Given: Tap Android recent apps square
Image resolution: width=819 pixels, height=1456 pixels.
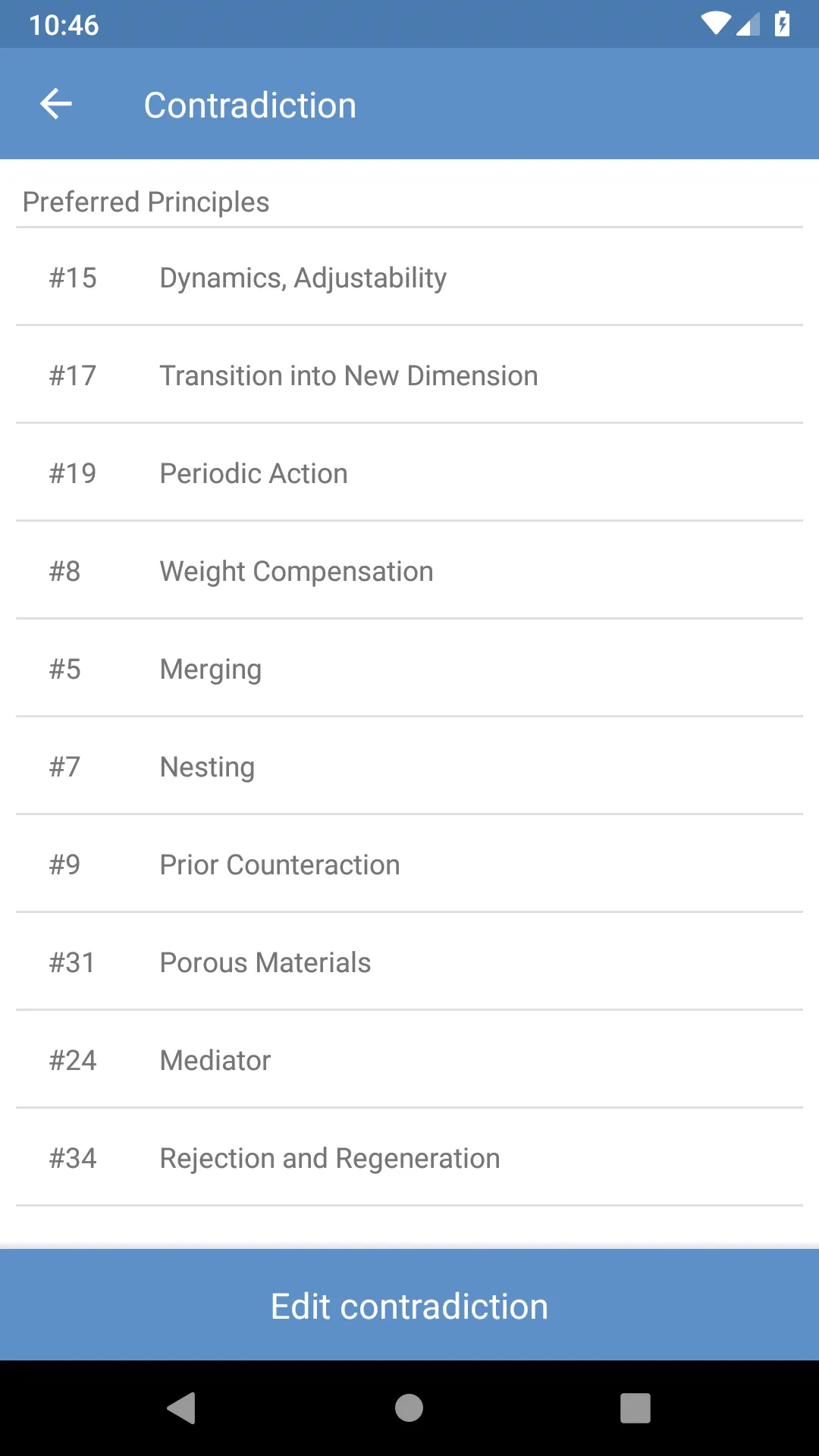Looking at the screenshot, I should (x=635, y=1408).
